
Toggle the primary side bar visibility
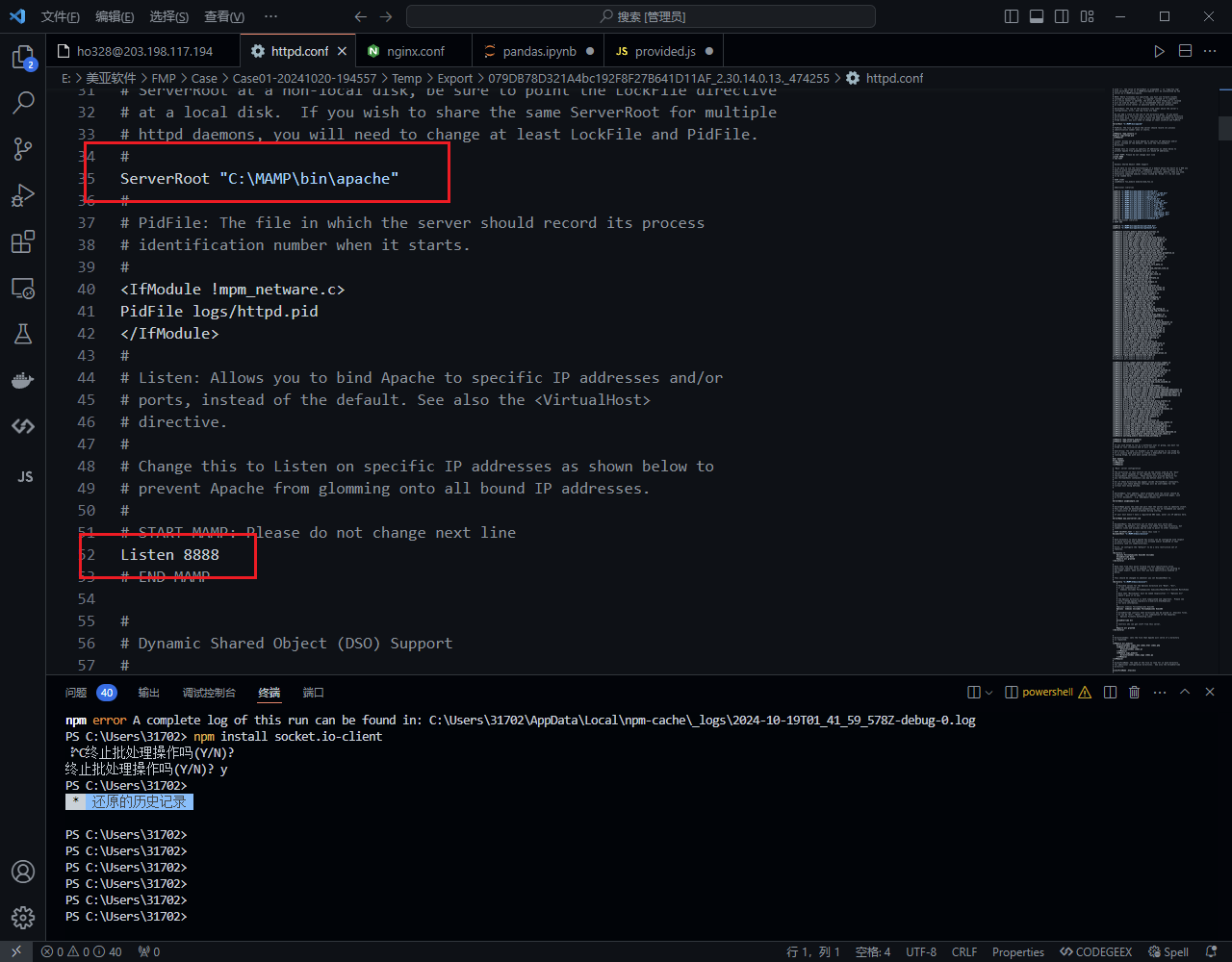(1012, 16)
